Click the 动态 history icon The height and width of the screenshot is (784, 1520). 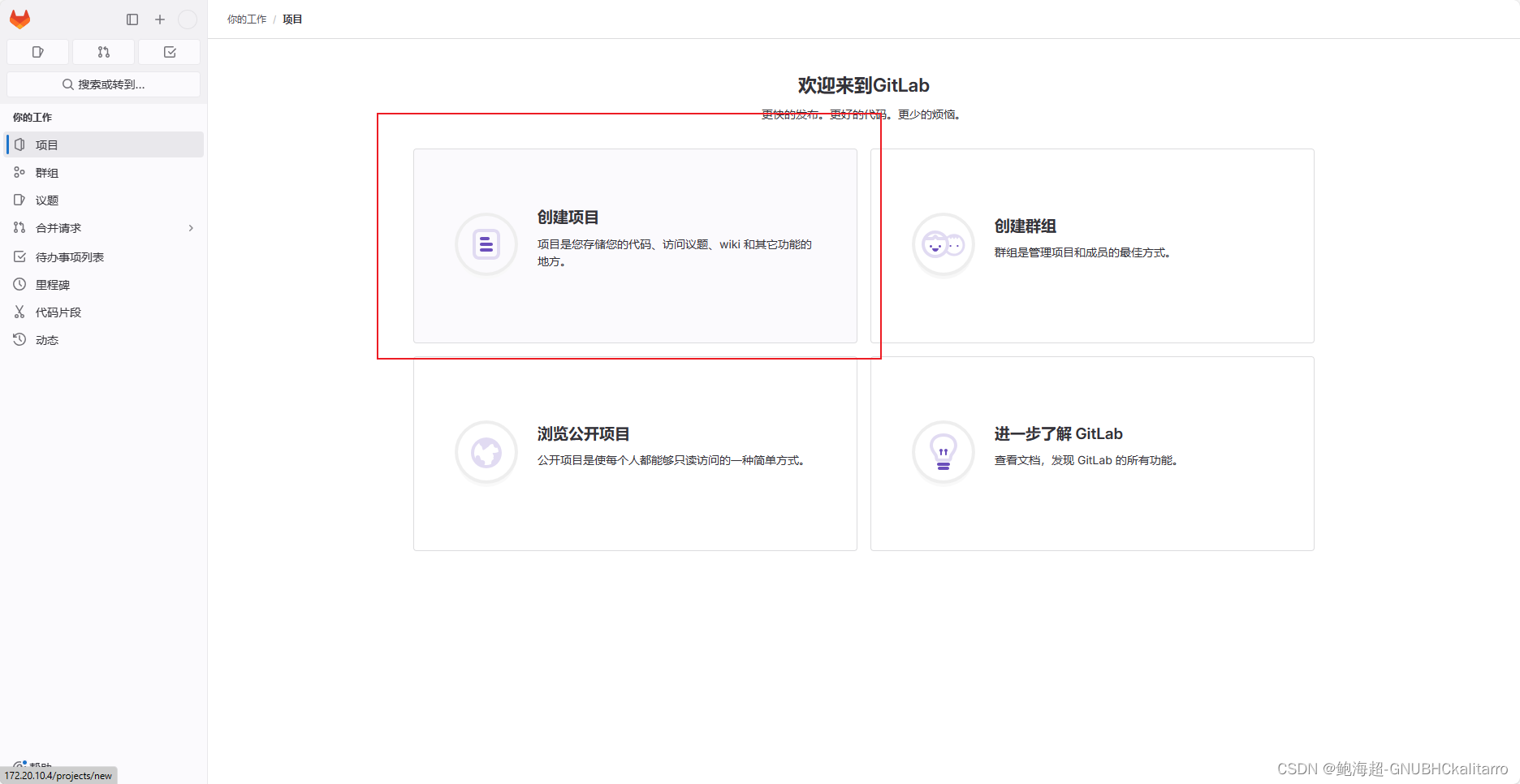[x=19, y=339]
